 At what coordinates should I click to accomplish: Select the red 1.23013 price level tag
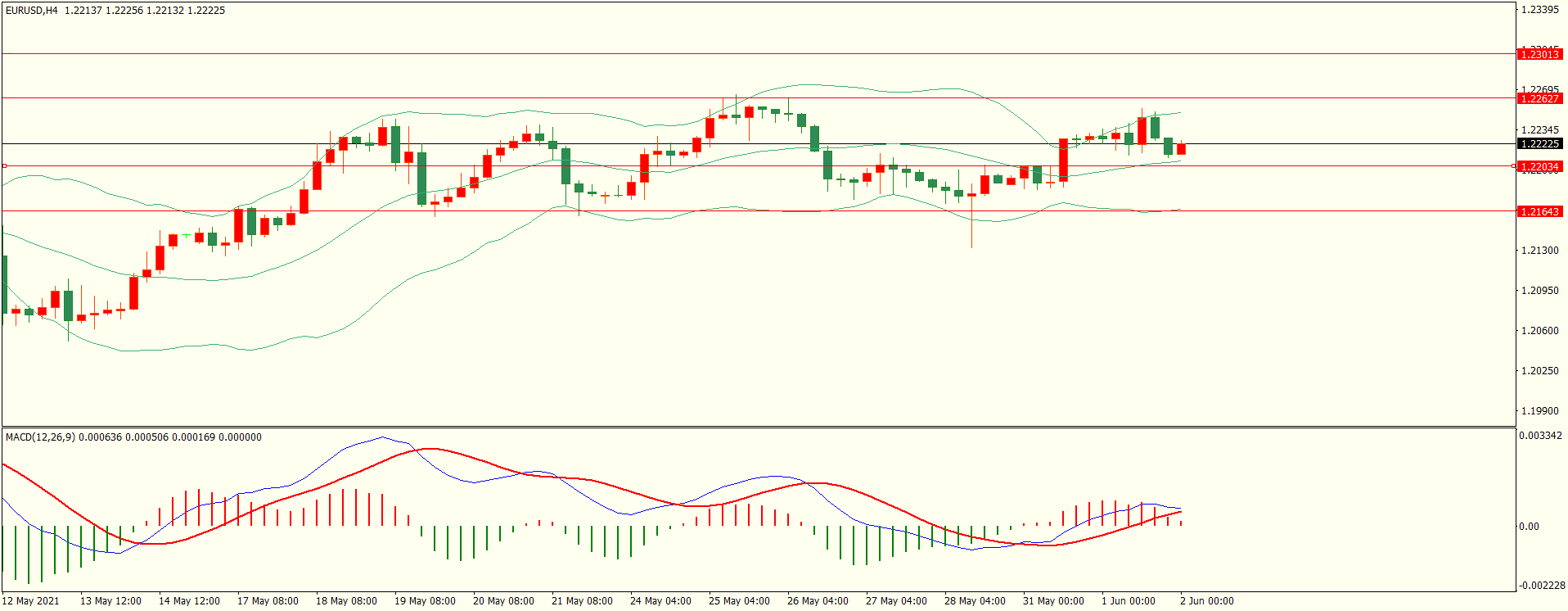coord(1539,54)
